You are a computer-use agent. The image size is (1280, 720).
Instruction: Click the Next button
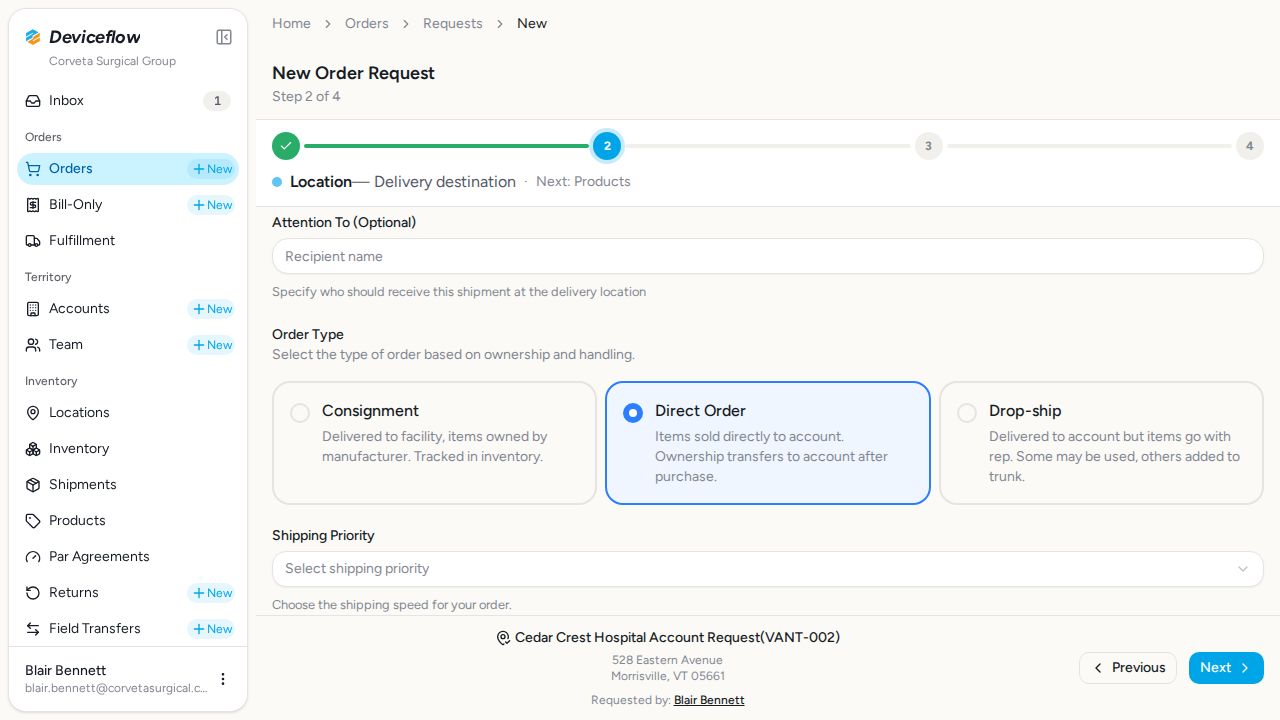(x=1226, y=668)
